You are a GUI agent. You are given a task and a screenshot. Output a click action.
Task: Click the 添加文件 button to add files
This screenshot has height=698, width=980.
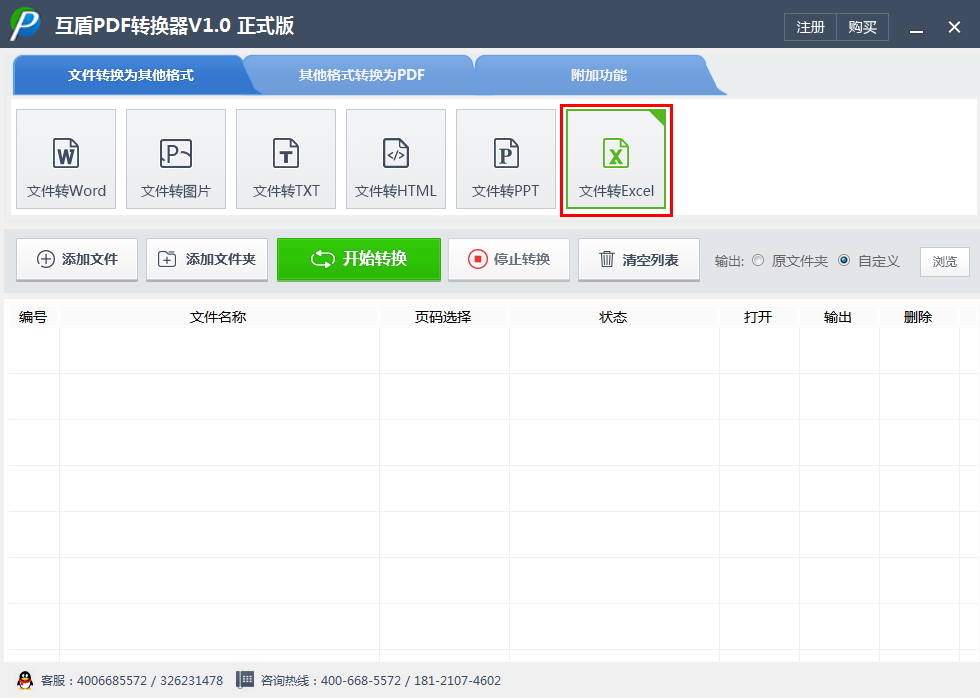pyautogui.click(x=76, y=259)
